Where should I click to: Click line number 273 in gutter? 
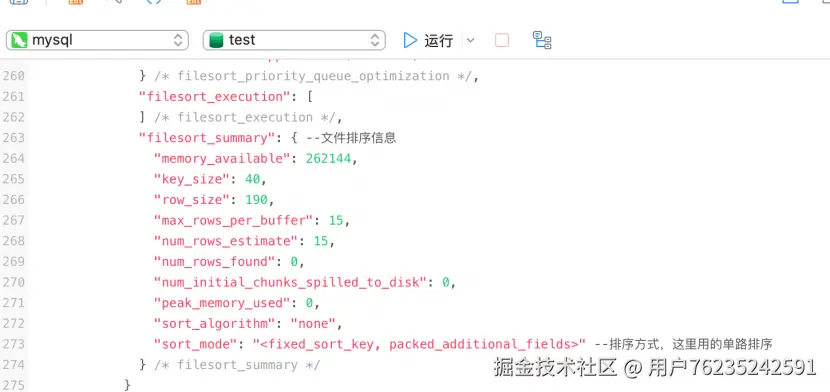point(13,344)
